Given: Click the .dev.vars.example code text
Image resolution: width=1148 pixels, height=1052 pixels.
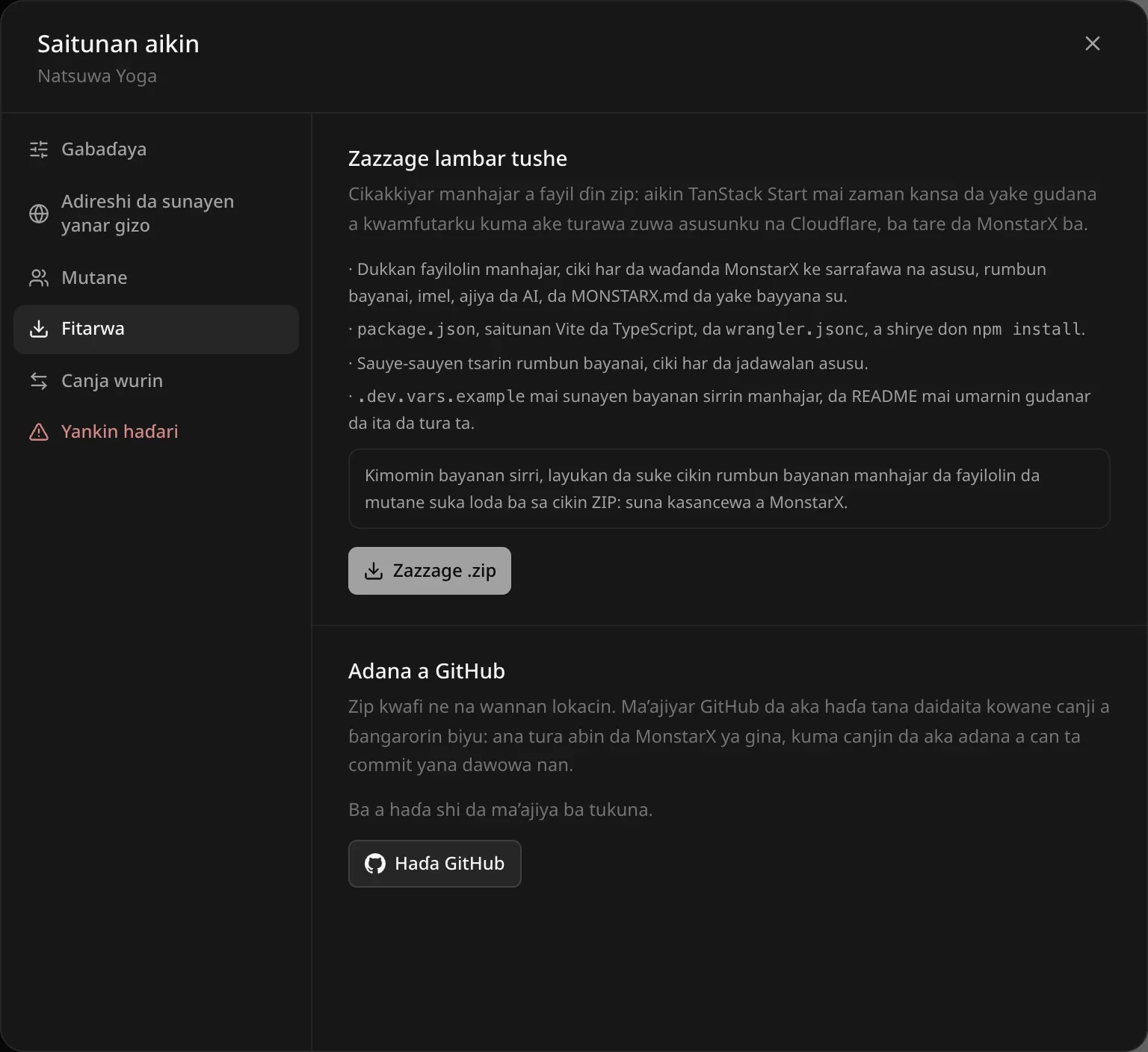Looking at the screenshot, I should [x=441, y=396].
